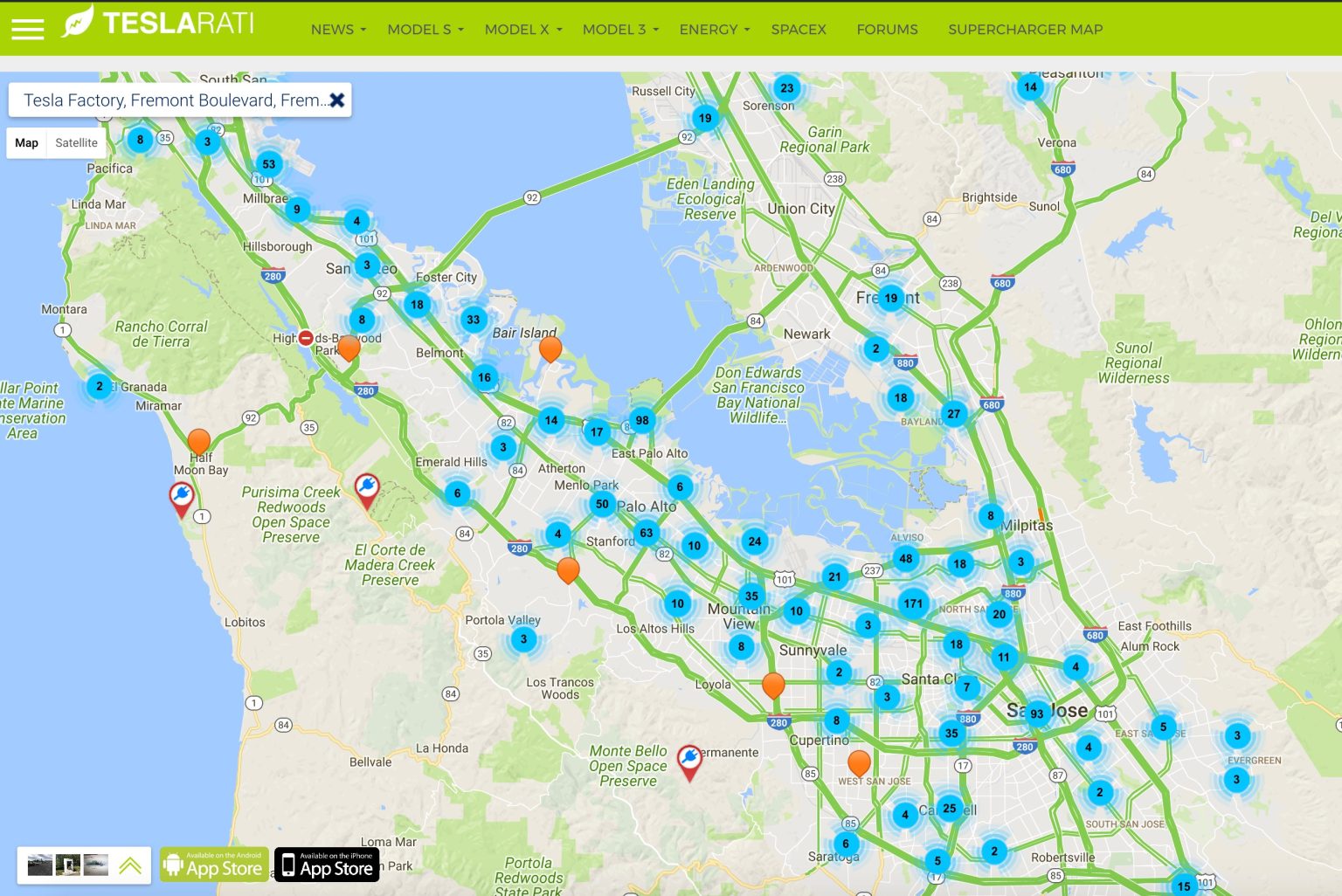The height and width of the screenshot is (896, 1342).
Task: Click the charger pin near Monte Bello Preserve
Action: [x=689, y=760]
